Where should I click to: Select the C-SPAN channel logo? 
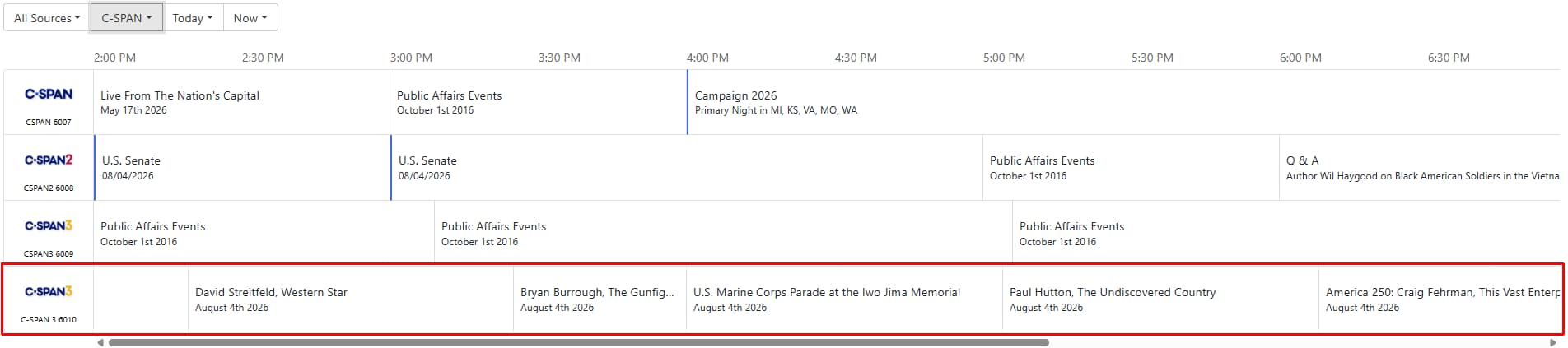[x=49, y=94]
